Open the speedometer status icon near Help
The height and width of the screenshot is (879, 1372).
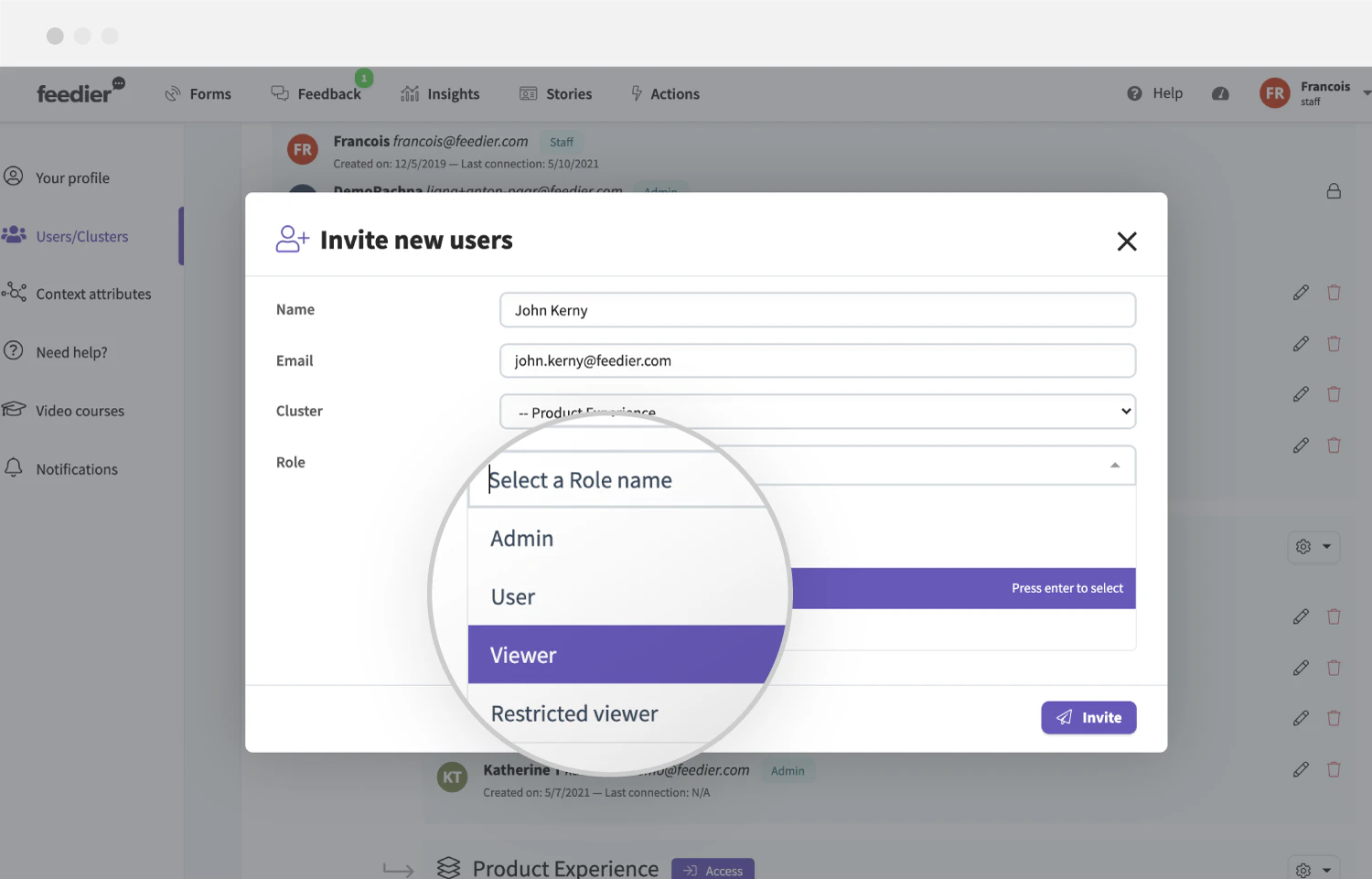[1220, 93]
